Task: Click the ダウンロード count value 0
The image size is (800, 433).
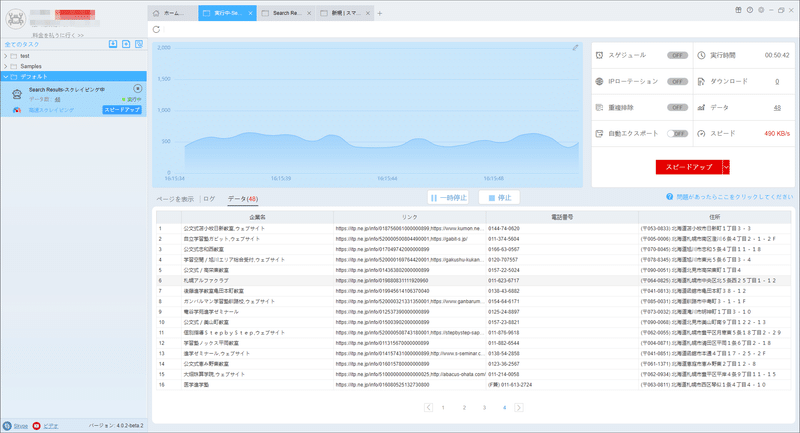Action: click(x=777, y=82)
